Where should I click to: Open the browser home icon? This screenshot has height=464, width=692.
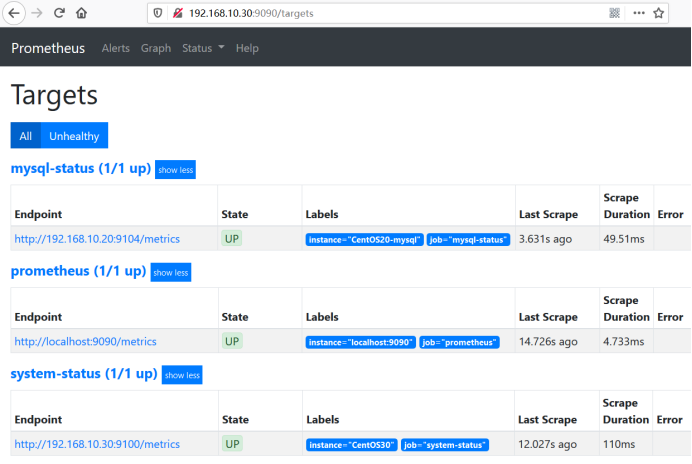(x=81, y=13)
